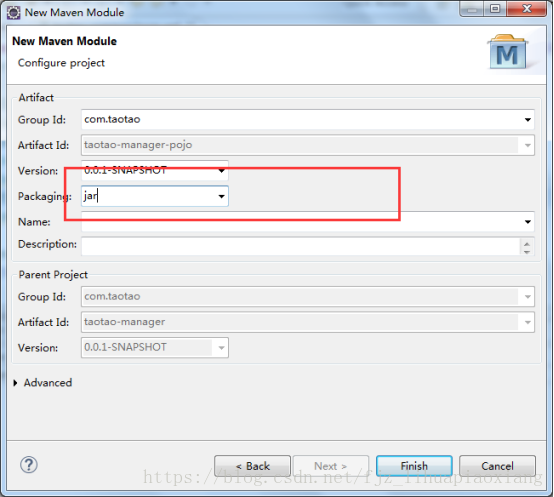Screen dimensions: 554x497
Task: Click the Maven M wizard icon
Action: coord(508,52)
